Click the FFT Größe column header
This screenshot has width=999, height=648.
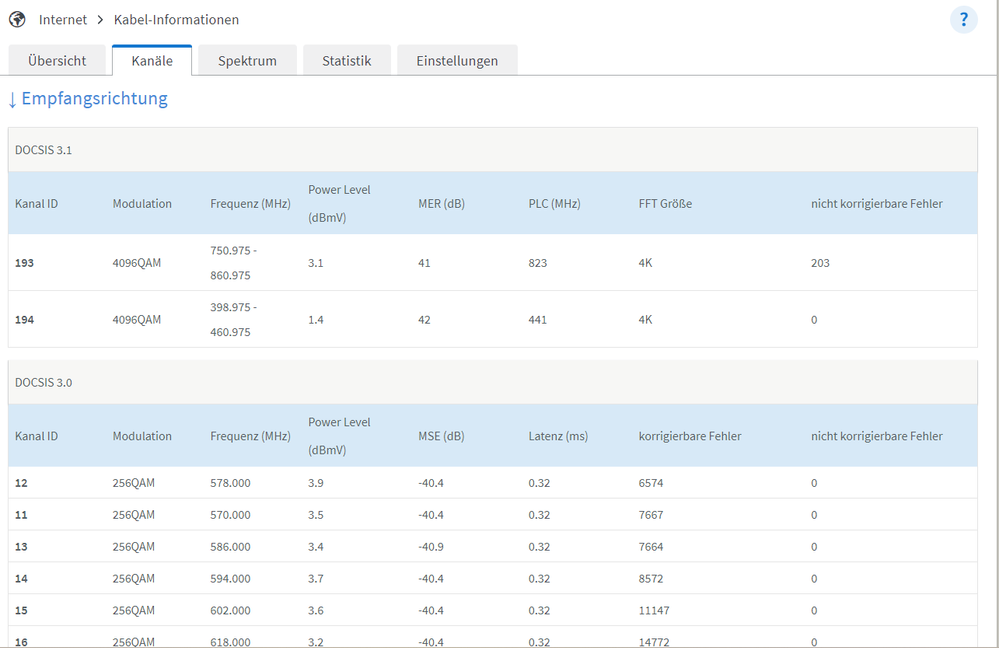point(665,203)
